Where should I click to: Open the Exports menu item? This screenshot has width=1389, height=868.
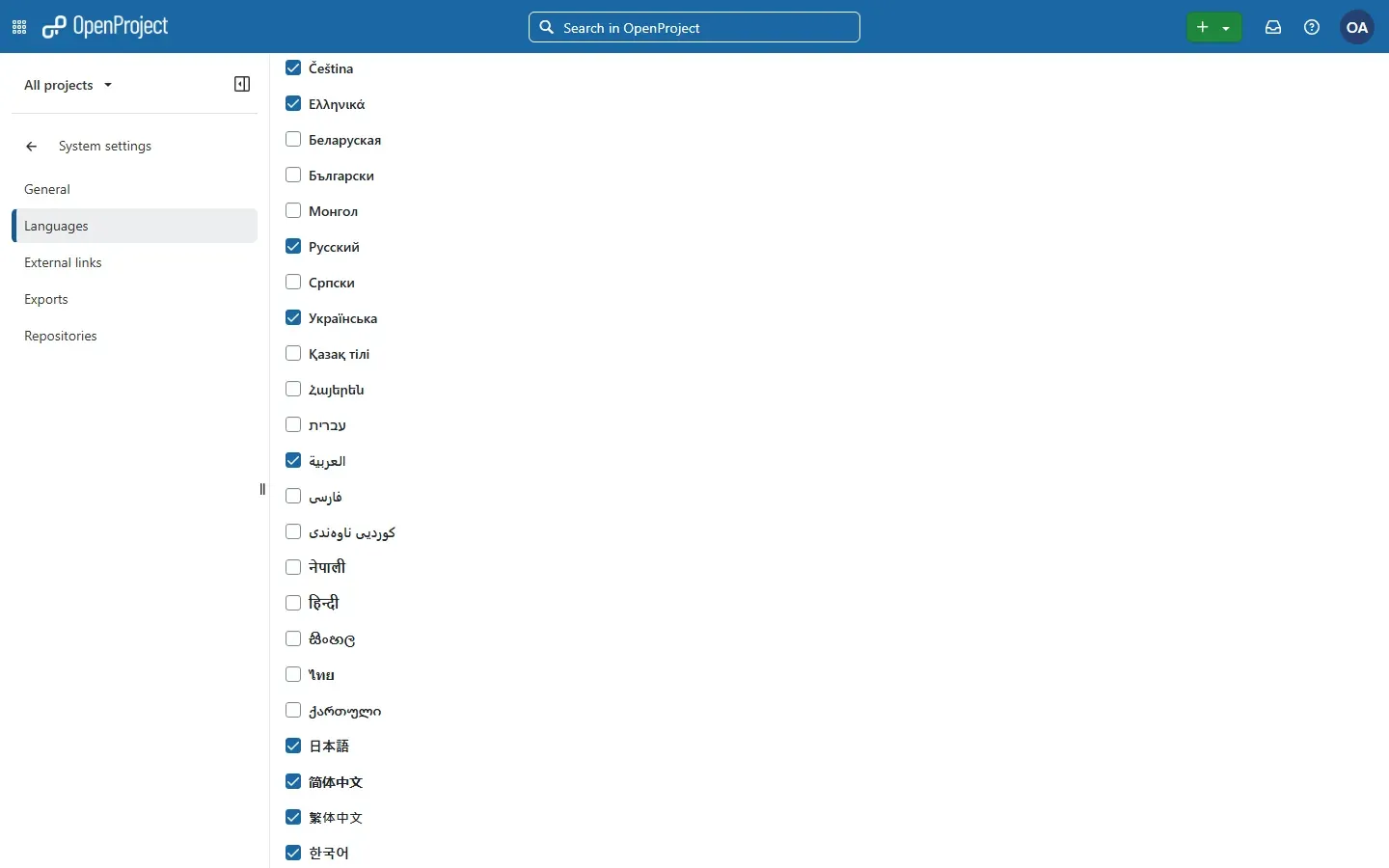tap(135, 299)
